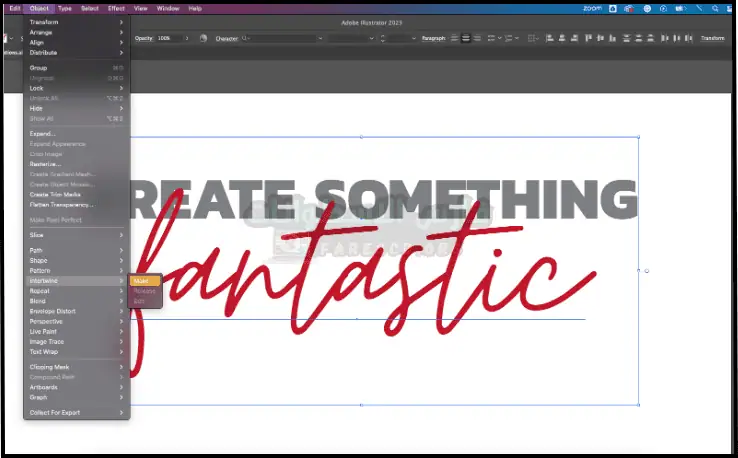Click the Character panel link
Image resolution: width=738 pixels, height=458 pixels.
pyautogui.click(x=227, y=38)
